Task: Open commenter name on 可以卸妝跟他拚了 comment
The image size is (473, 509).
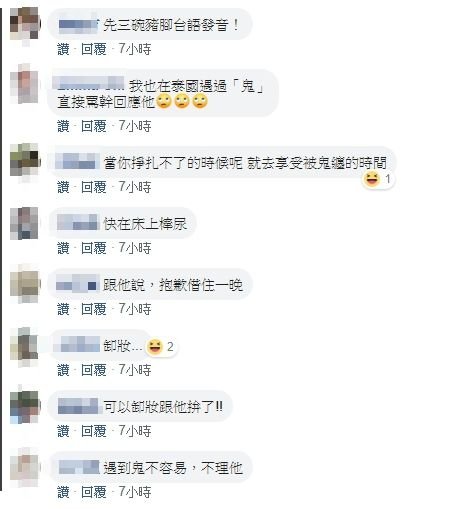Action: click(x=78, y=406)
